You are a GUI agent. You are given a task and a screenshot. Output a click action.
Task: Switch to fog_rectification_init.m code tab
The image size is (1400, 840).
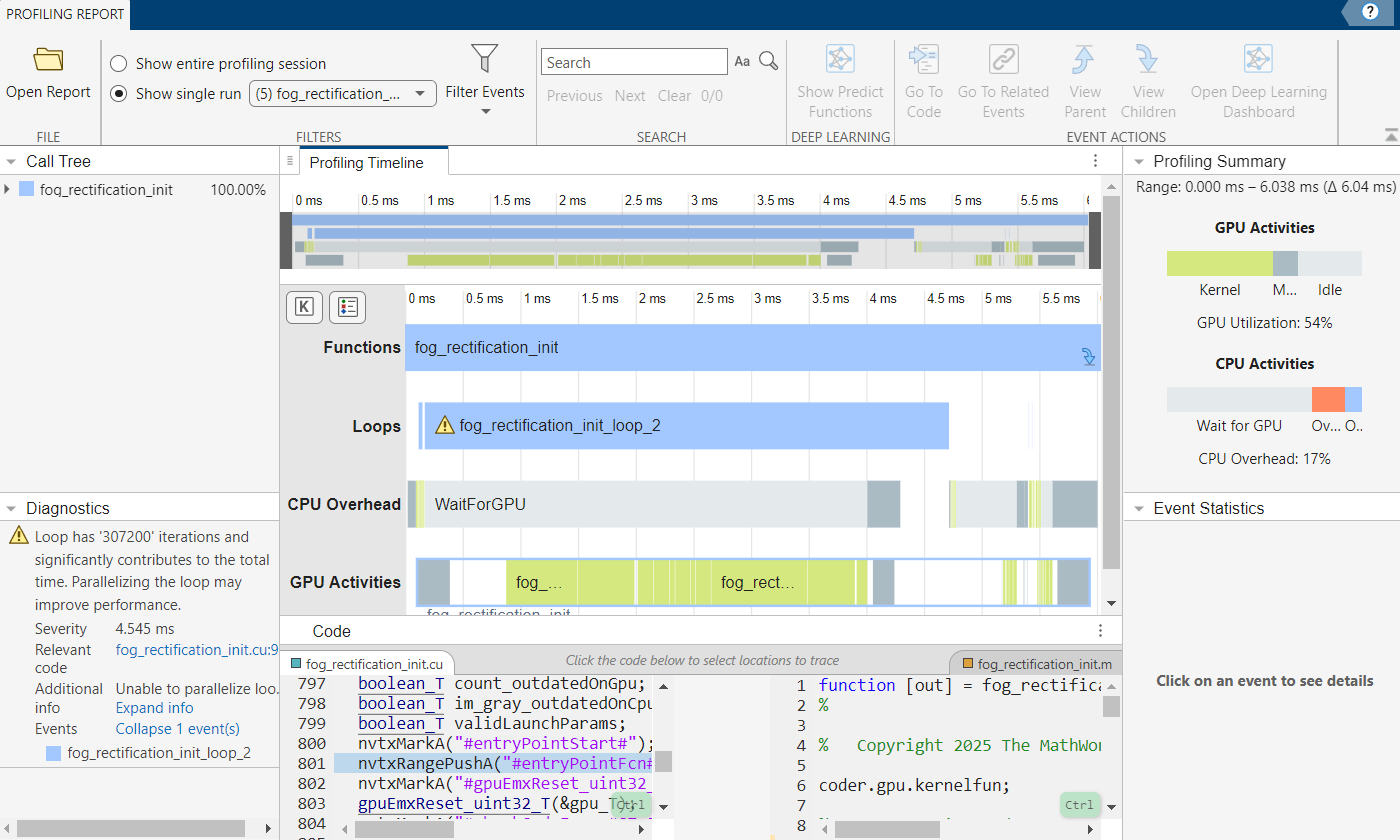point(1035,664)
